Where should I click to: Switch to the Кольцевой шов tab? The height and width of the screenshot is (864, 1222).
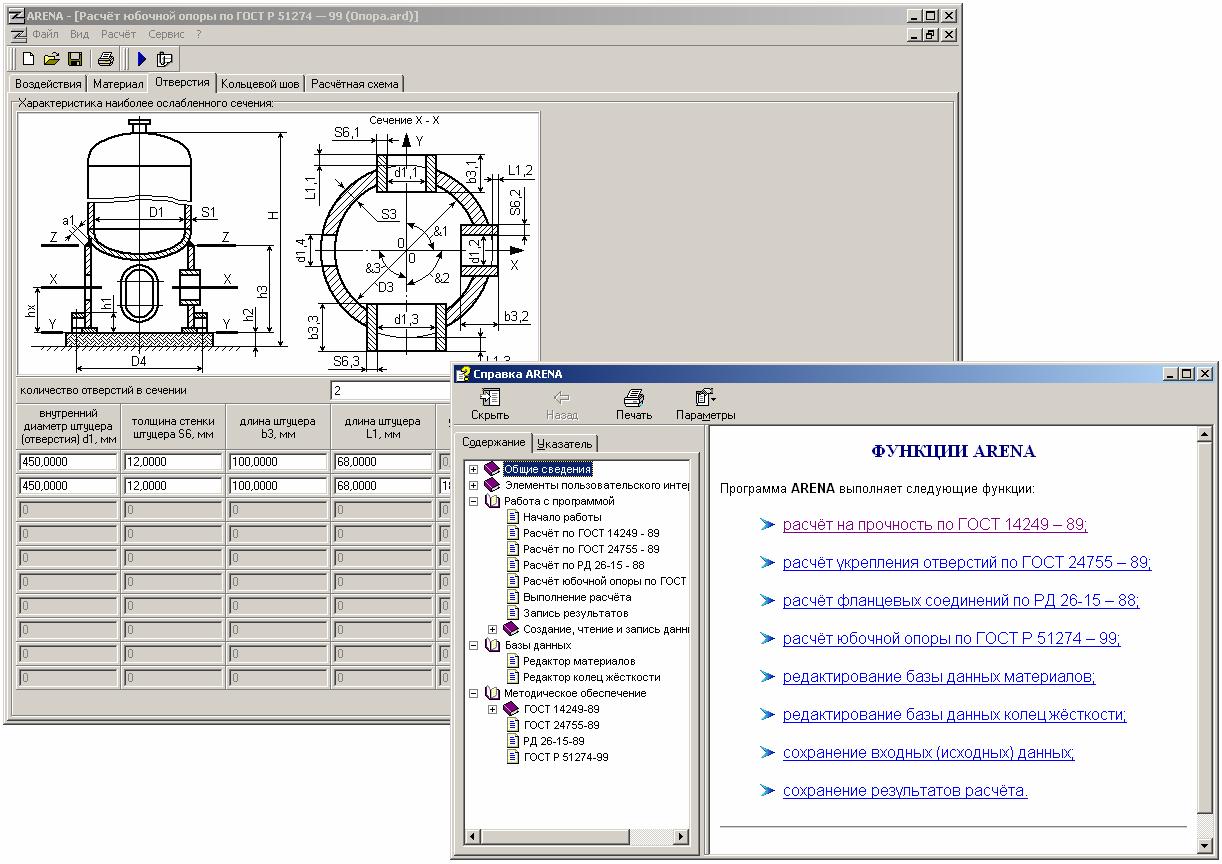coord(260,84)
